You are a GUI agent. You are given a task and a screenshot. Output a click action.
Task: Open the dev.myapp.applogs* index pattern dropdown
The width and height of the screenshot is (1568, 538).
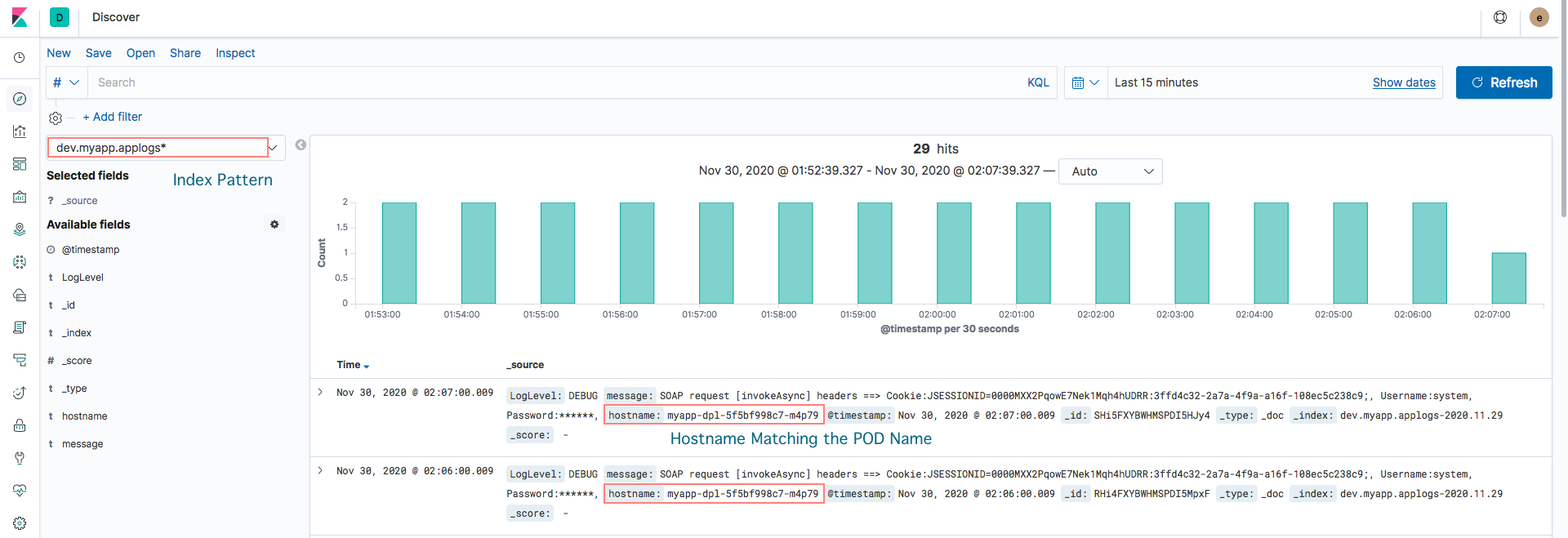click(166, 148)
